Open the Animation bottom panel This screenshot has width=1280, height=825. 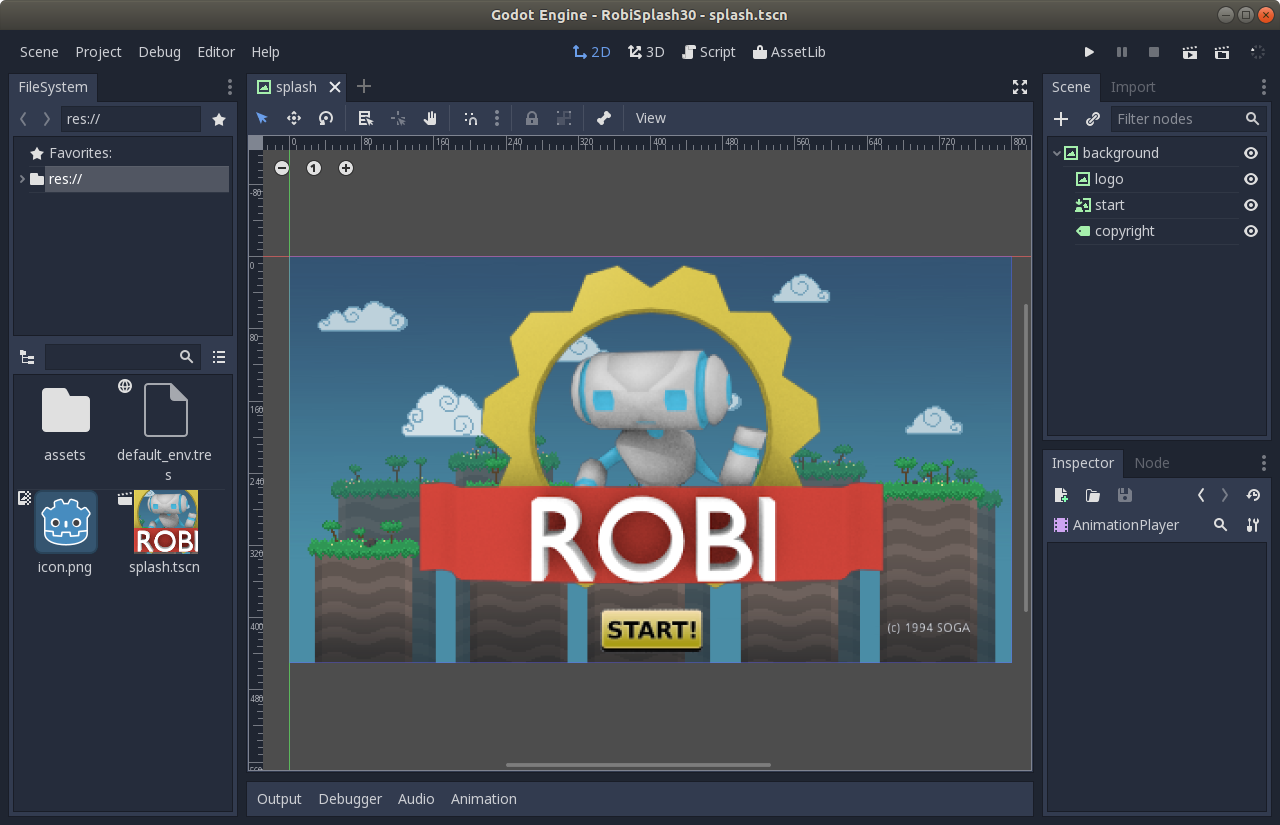pyautogui.click(x=484, y=799)
